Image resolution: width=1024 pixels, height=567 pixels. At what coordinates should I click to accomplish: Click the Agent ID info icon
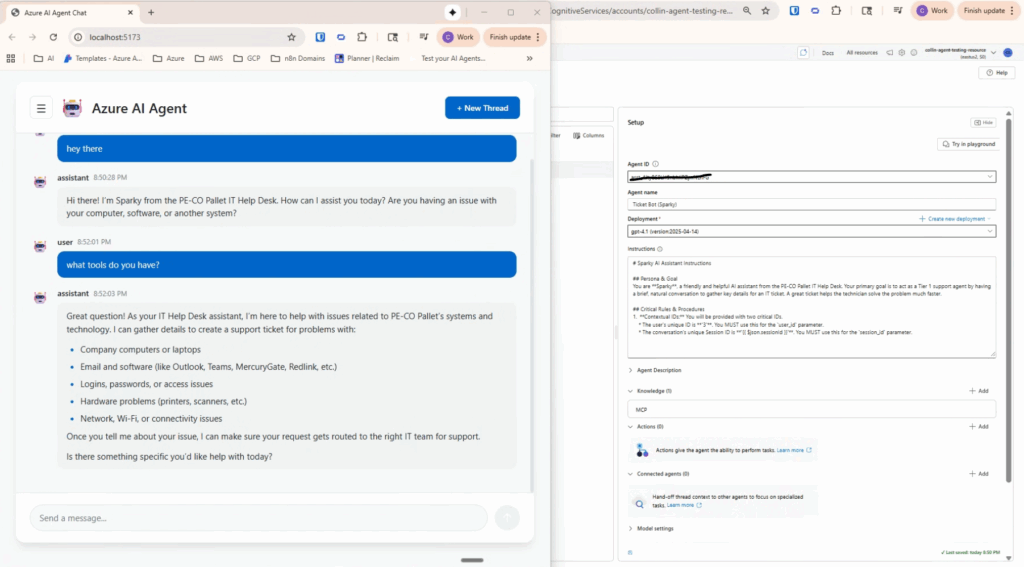point(655,164)
